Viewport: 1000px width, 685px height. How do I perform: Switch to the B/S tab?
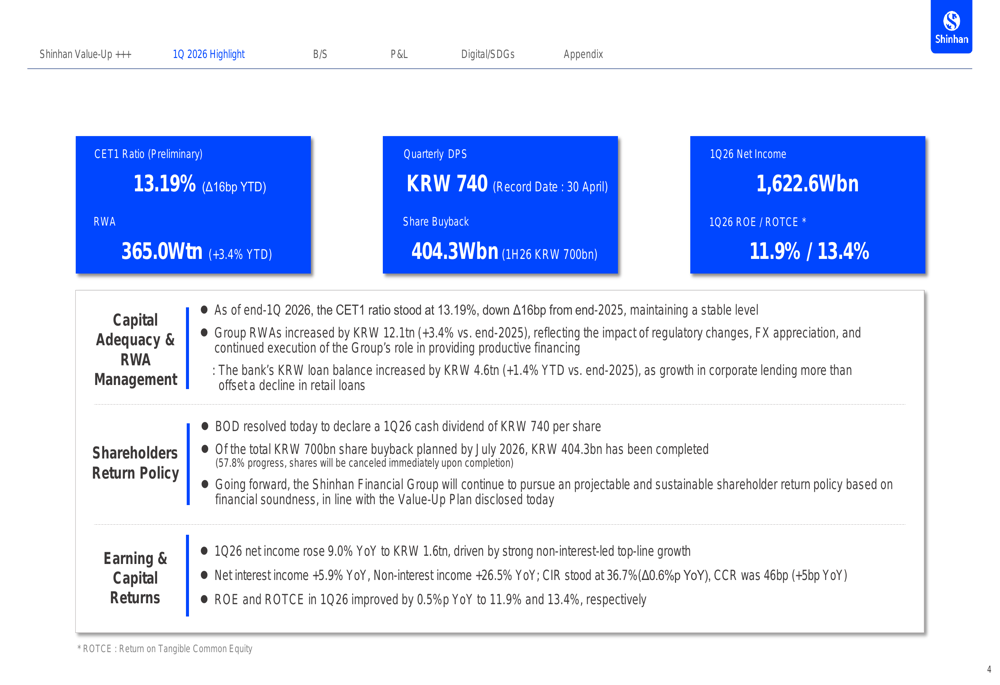click(320, 54)
